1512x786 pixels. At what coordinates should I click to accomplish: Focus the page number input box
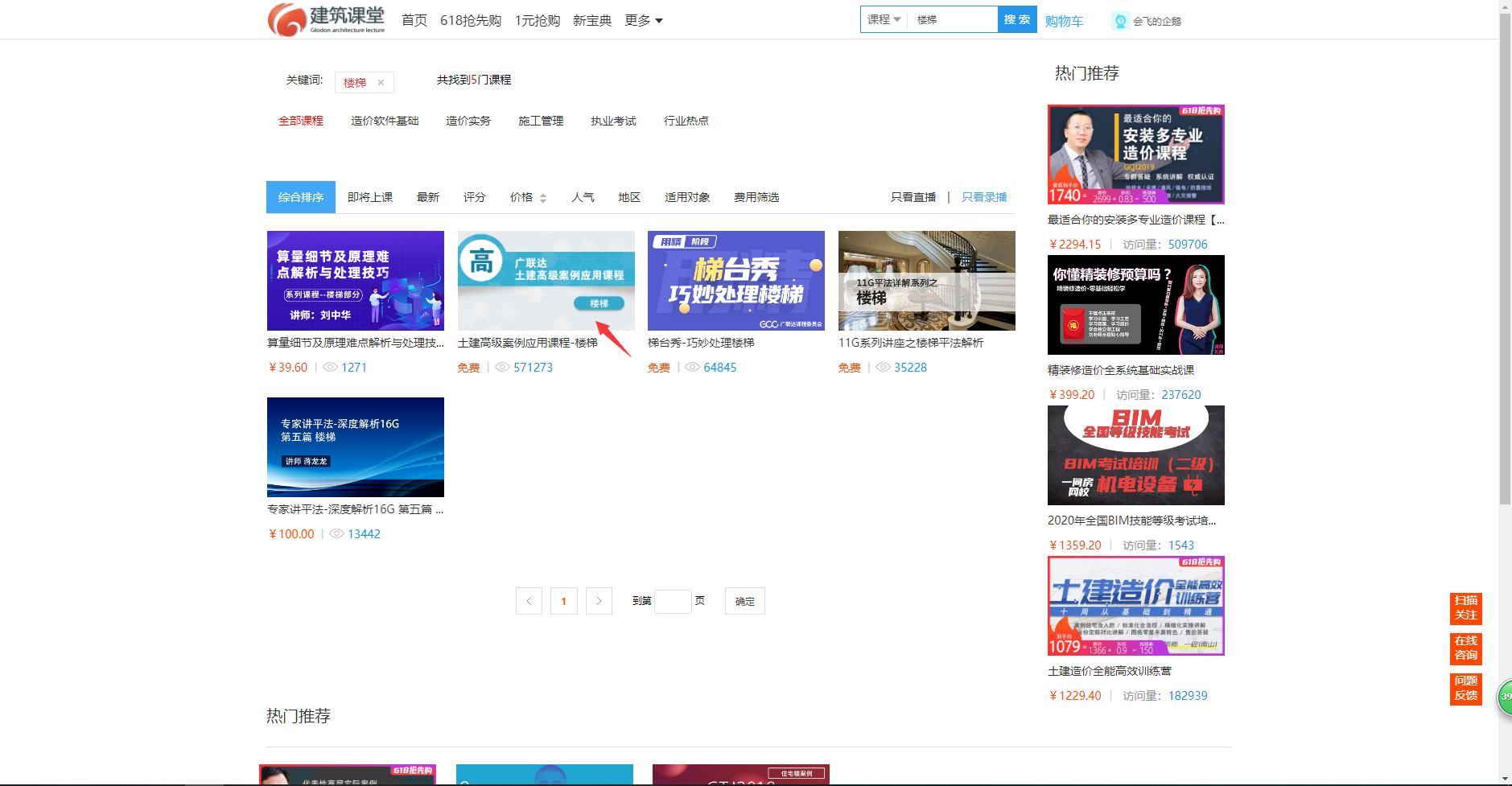[x=673, y=601]
